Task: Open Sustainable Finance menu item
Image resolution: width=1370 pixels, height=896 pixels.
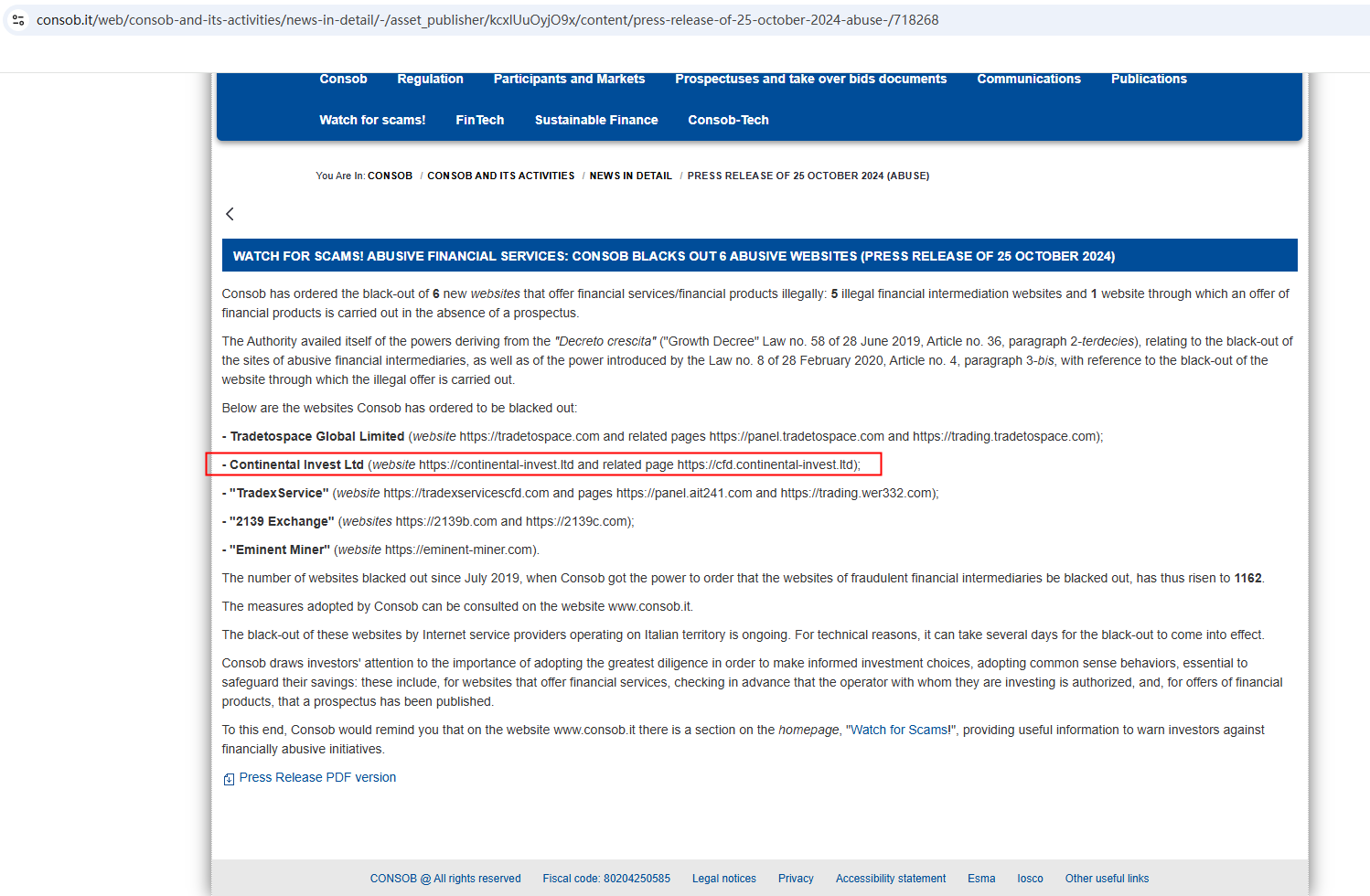Action: coord(596,120)
